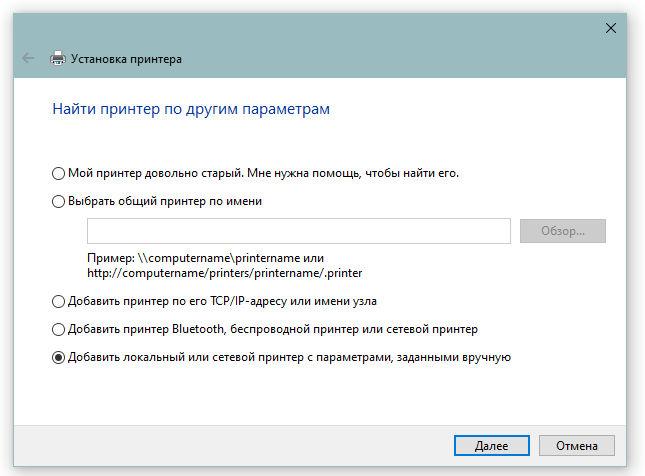Click the 'Установка принтера' window title text
The image size is (645, 476).
point(126,59)
